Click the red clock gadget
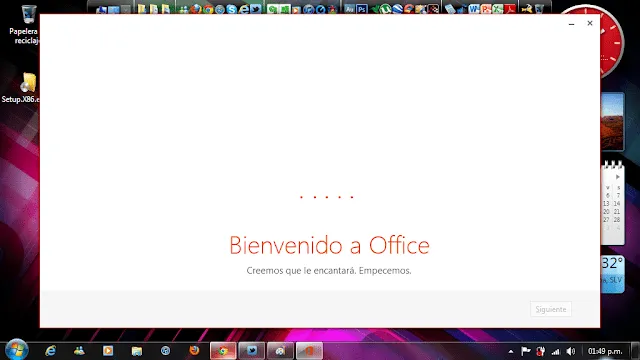Image resolution: width=640 pixels, height=360 pixels. click(611, 41)
